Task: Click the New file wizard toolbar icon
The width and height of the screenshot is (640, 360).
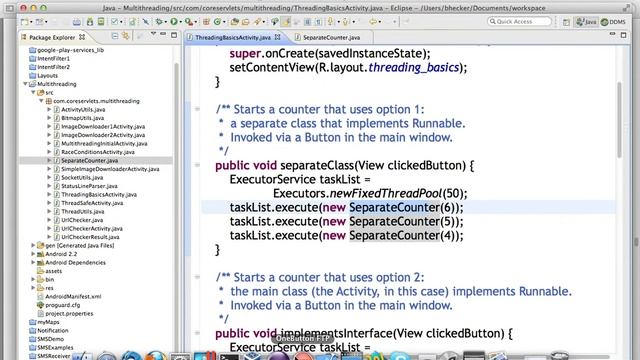Action: (24, 22)
